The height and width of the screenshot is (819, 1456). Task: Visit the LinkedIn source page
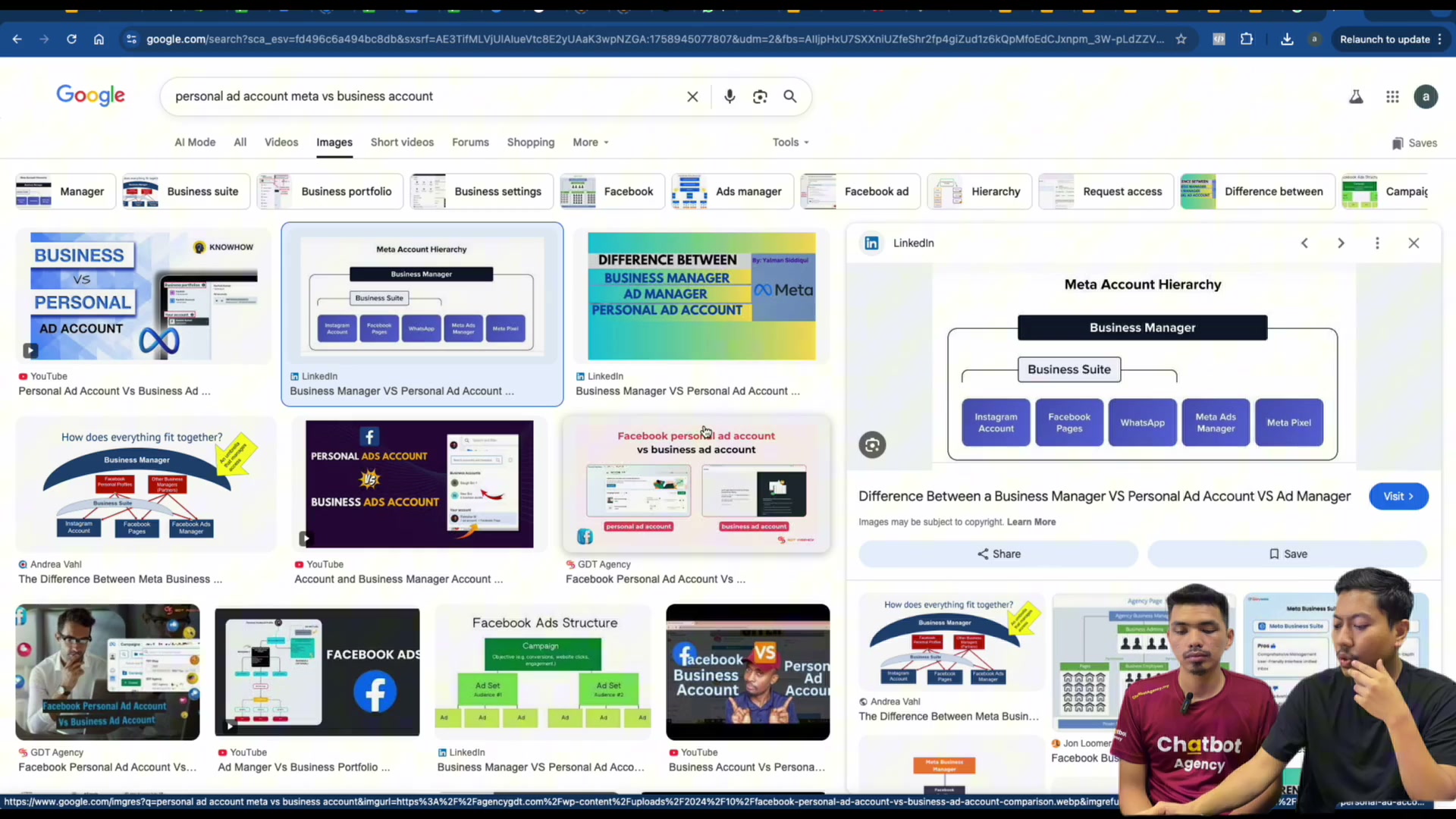[x=1398, y=496]
